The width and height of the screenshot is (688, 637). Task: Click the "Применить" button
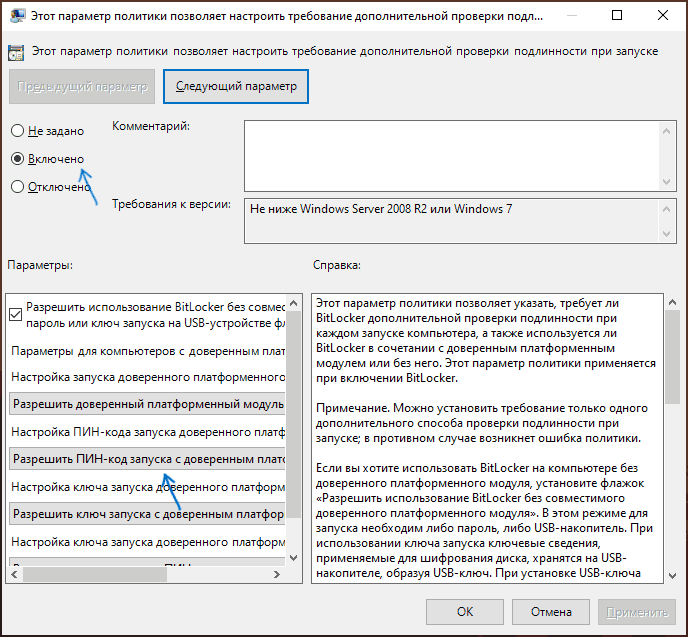[637, 612]
